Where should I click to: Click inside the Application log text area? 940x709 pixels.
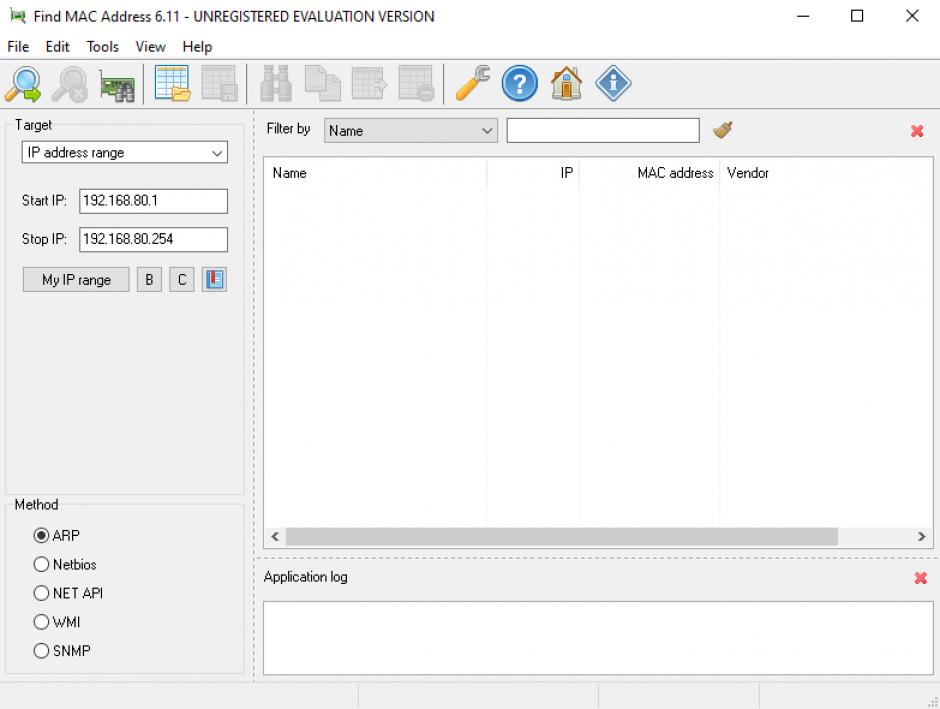pyautogui.click(x=598, y=638)
